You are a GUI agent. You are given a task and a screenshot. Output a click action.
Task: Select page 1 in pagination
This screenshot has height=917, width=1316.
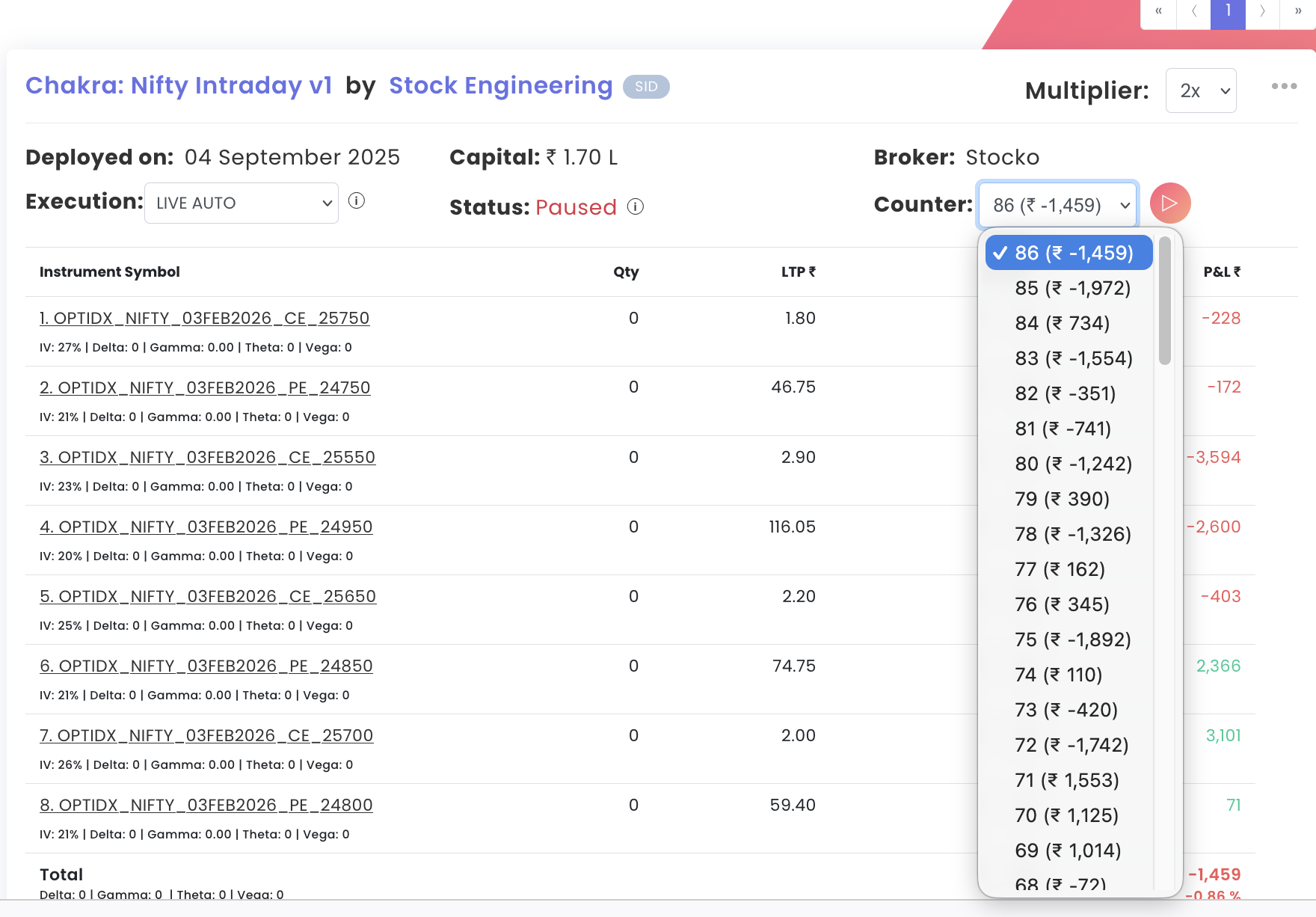1228,11
